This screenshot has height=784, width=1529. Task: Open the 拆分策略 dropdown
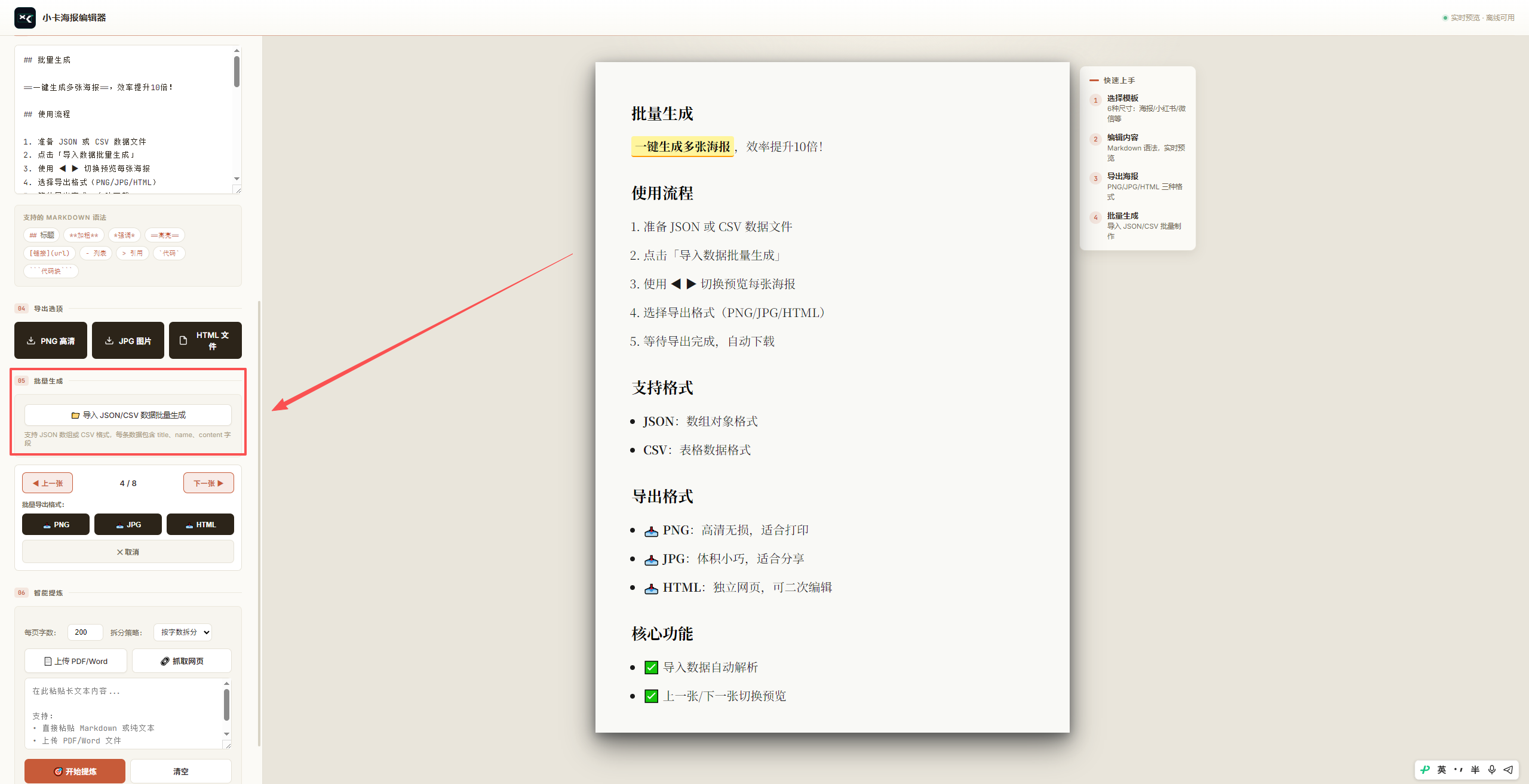pyautogui.click(x=182, y=632)
